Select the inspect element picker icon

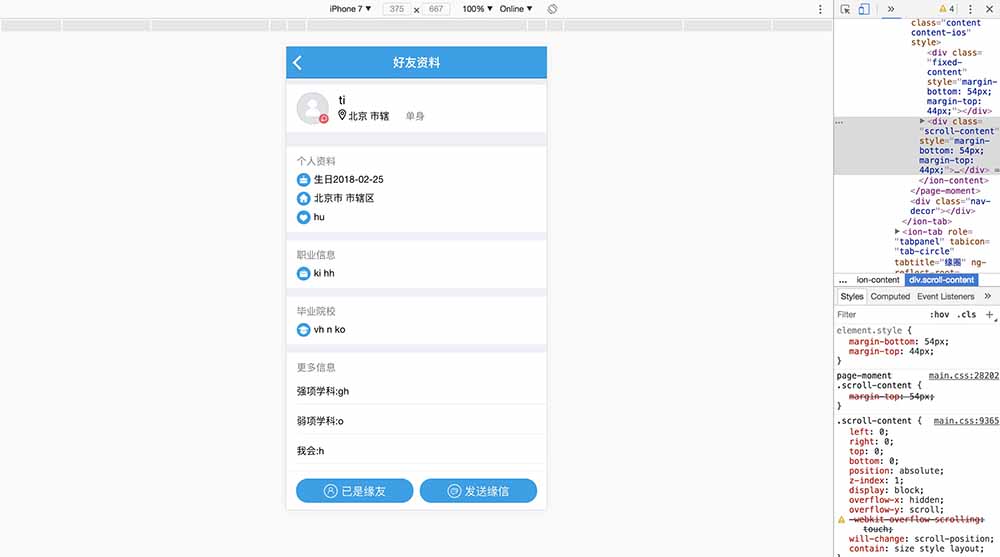point(846,9)
